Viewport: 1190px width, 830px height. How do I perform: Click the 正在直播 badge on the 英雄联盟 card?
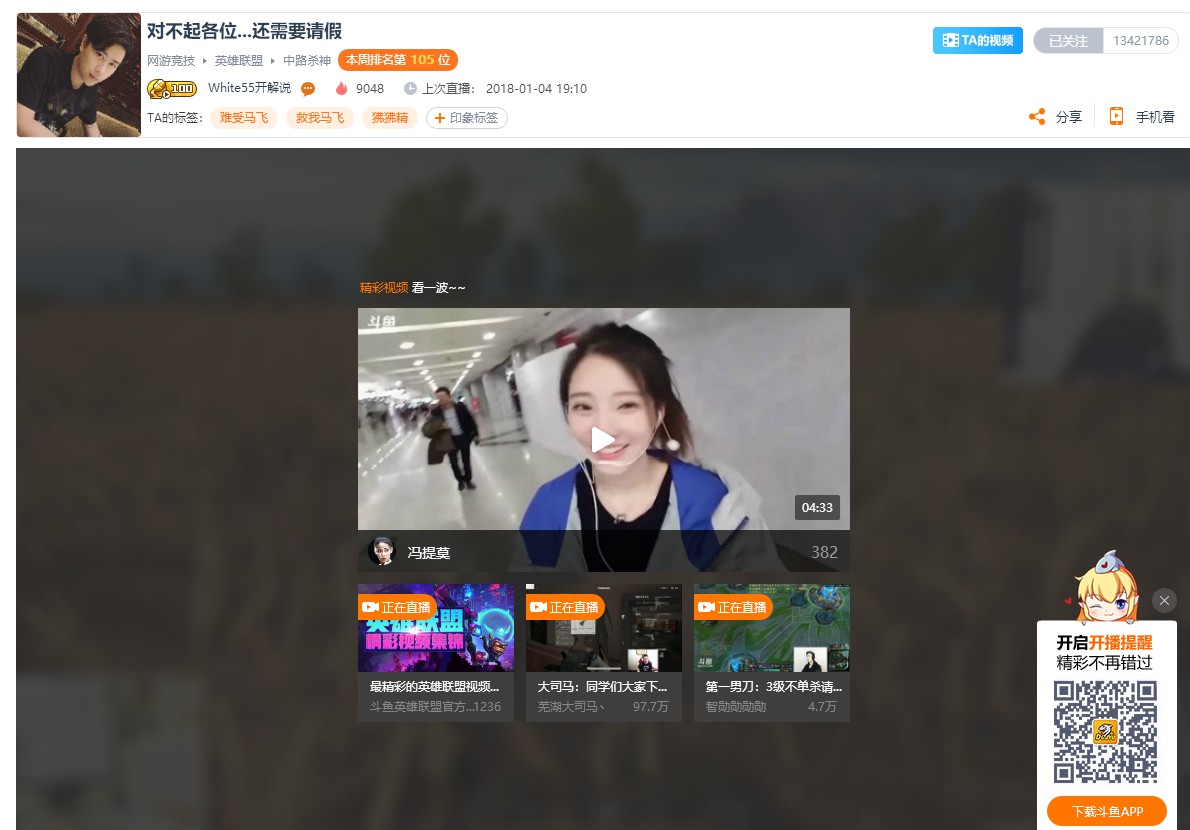coord(397,607)
